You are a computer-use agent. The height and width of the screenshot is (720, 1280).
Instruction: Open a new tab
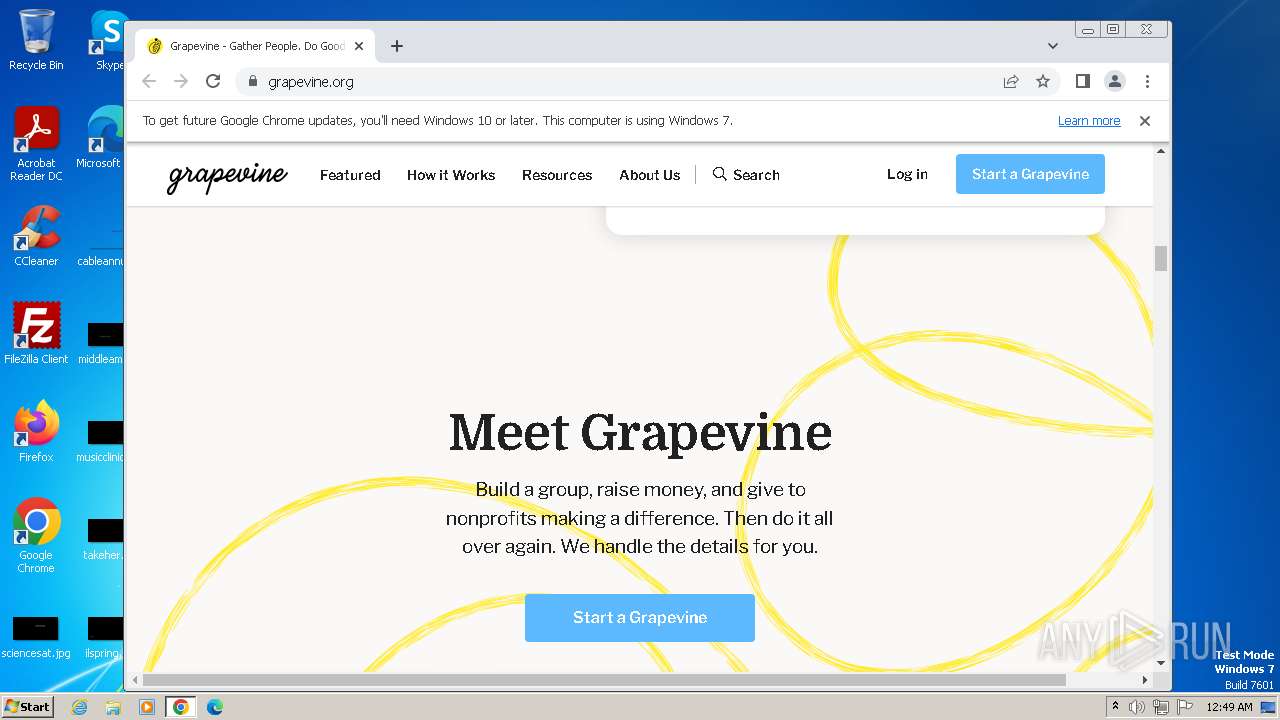coord(397,46)
